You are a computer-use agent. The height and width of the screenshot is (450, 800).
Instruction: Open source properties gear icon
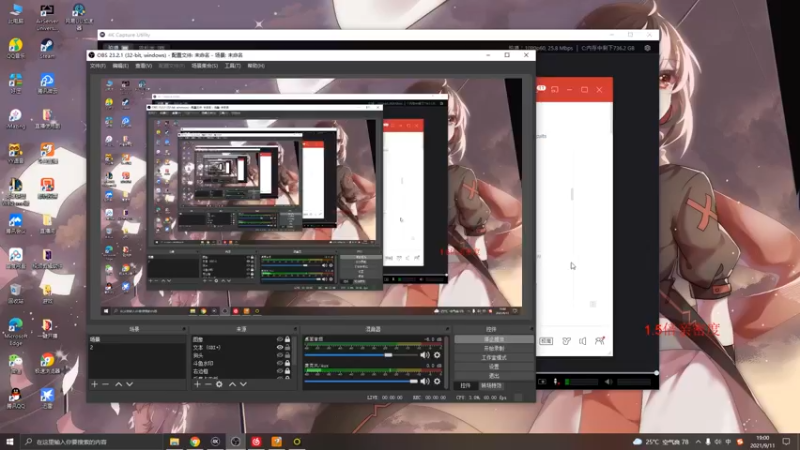219,384
